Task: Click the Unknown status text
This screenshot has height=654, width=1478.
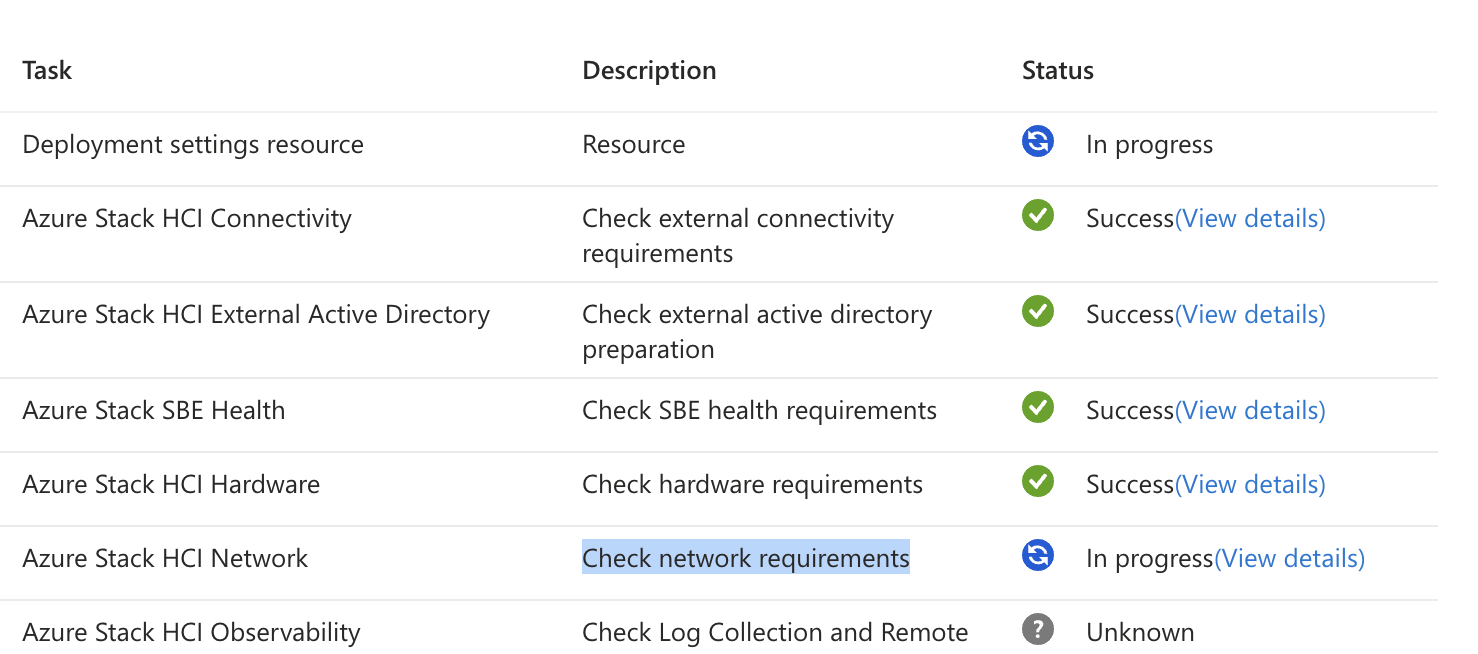Action: click(1140, 632)
